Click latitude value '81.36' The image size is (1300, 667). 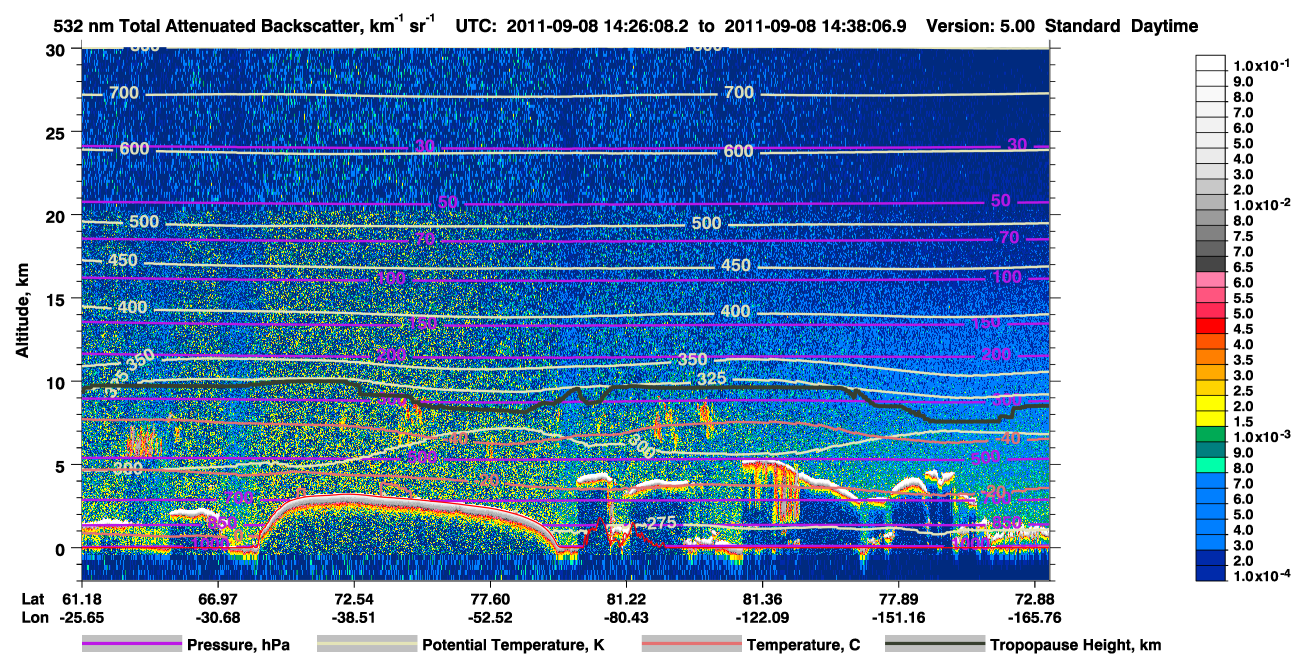click(x=762, y=599)
